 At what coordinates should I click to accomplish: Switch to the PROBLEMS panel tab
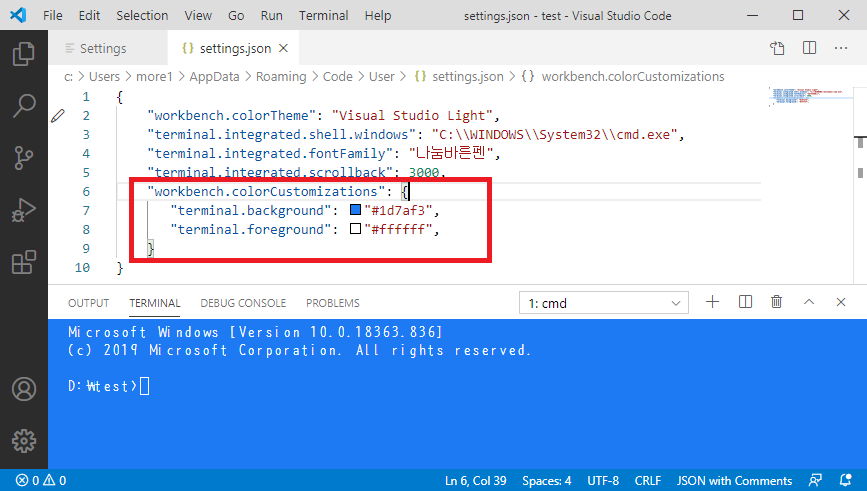[x=333, y=303]
